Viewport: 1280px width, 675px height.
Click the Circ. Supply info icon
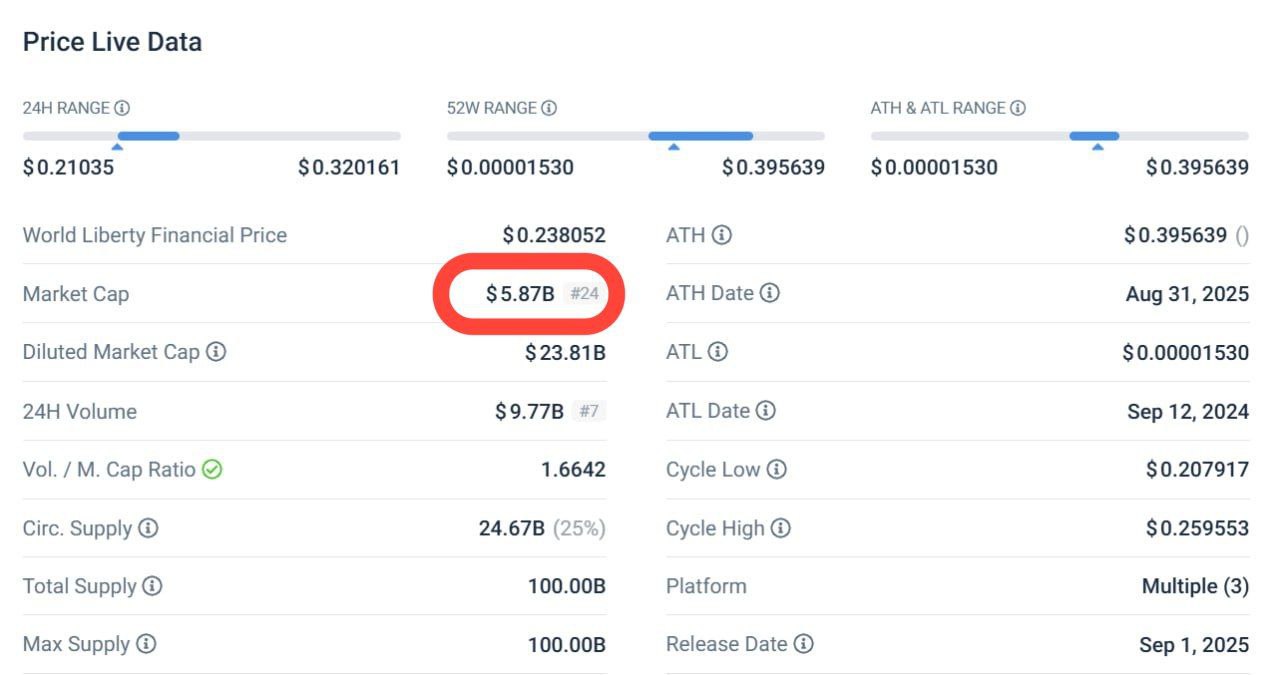coord(149,528)
